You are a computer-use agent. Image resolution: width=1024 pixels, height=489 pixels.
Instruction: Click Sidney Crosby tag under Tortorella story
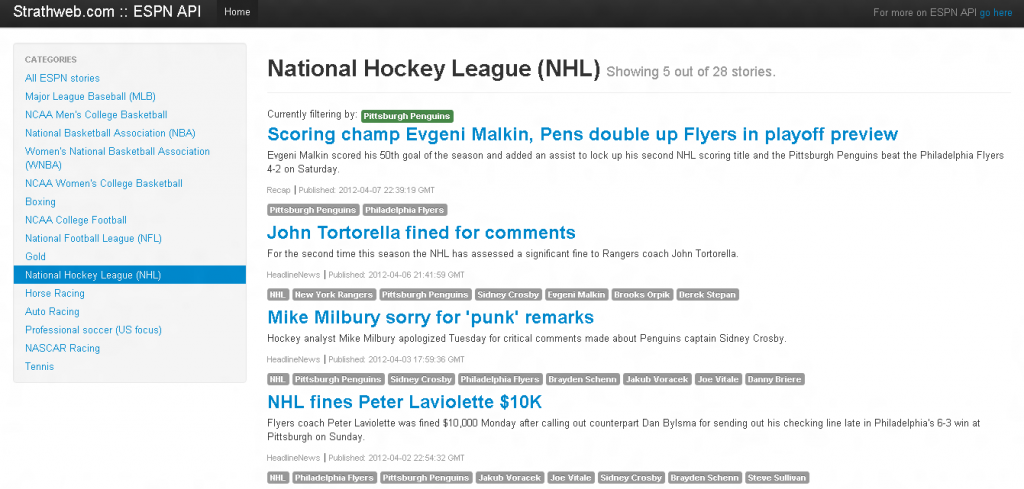coord(508,294)
